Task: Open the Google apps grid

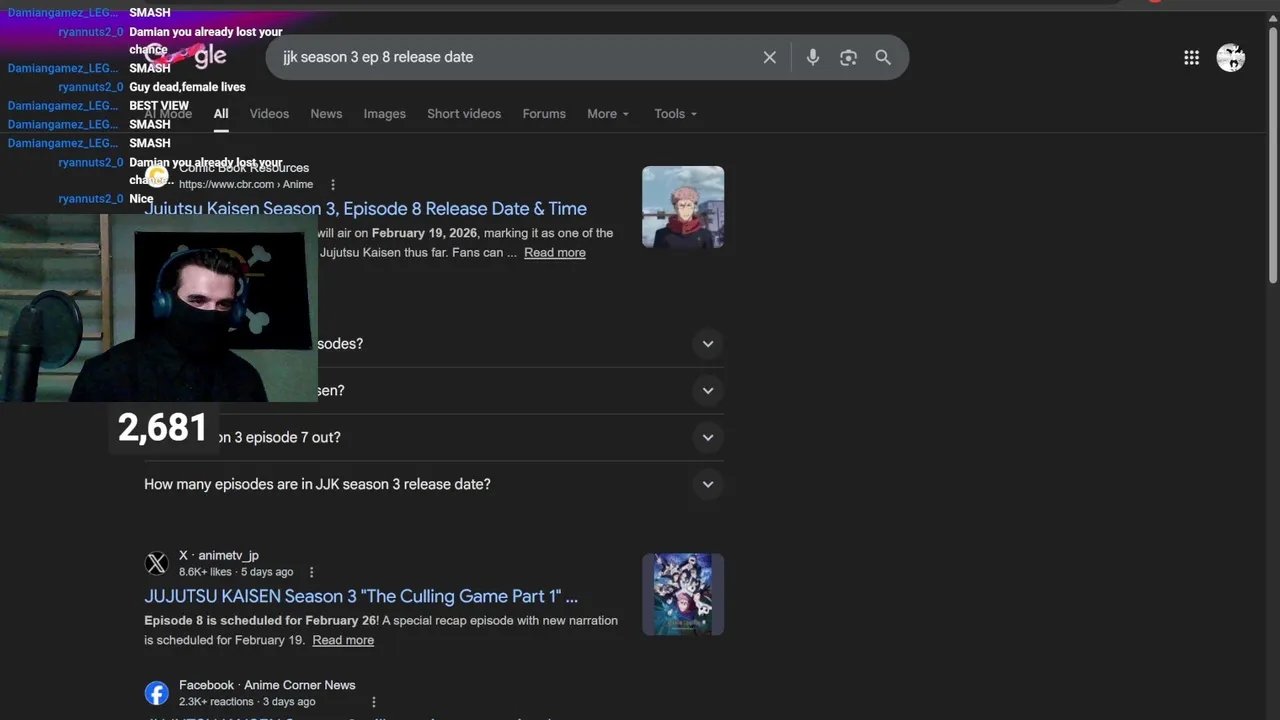Action: [1191, 58]
